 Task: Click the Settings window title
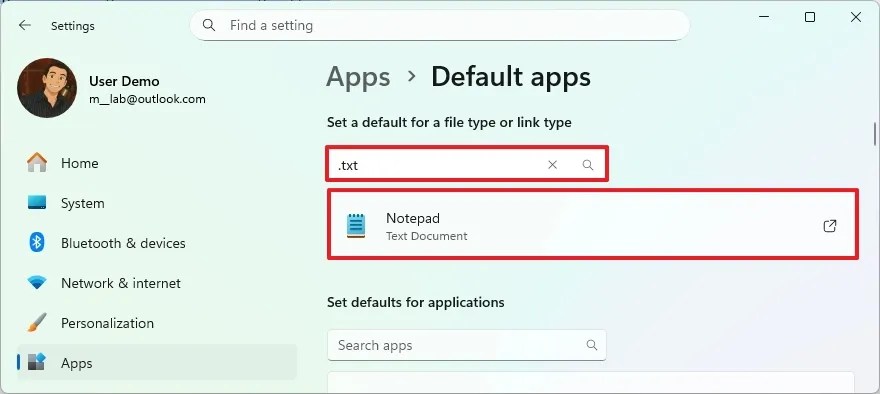73,26
